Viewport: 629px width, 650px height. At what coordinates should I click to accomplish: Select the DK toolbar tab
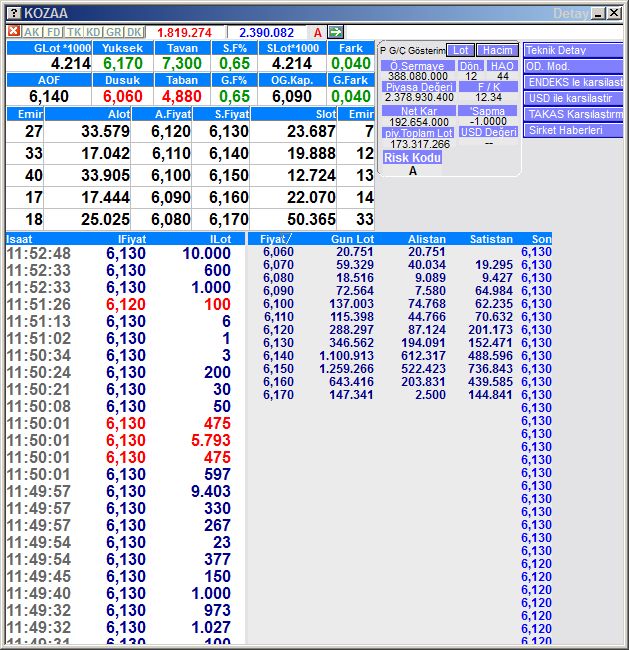(x=134, y=32)
